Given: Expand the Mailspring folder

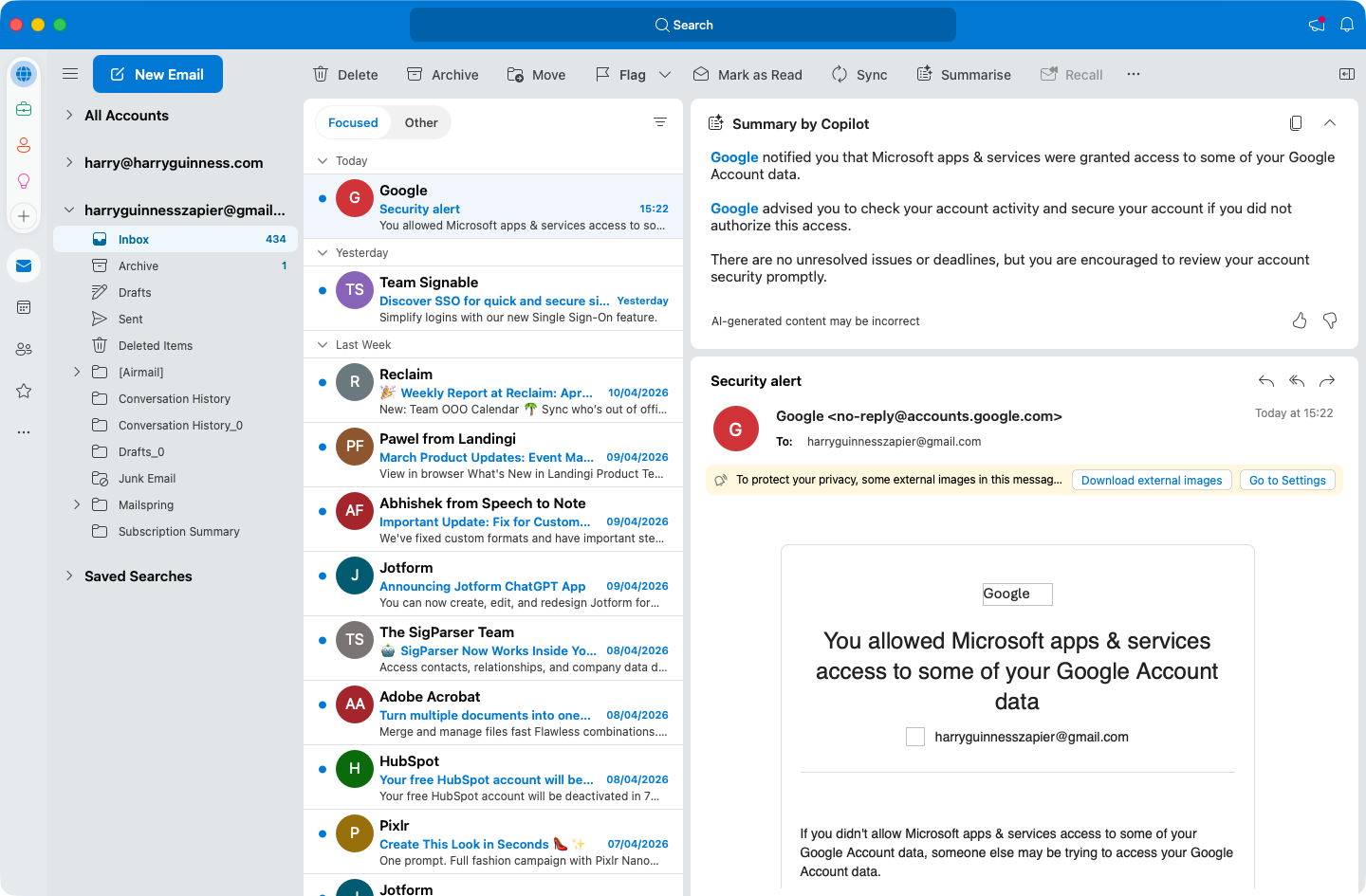Looking at the screenshot, I should (x=77, y=504).
